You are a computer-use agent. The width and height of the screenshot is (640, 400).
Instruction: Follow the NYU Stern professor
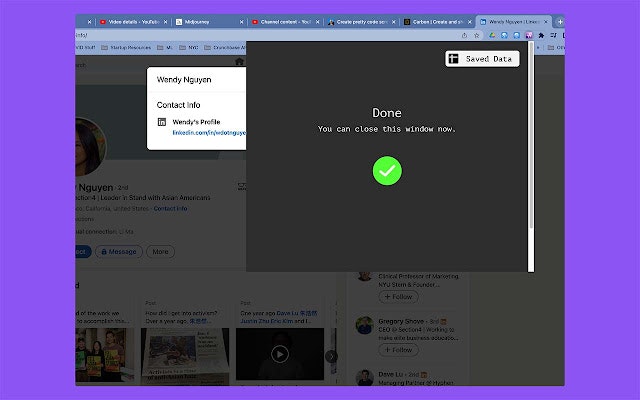click(398, 297)
